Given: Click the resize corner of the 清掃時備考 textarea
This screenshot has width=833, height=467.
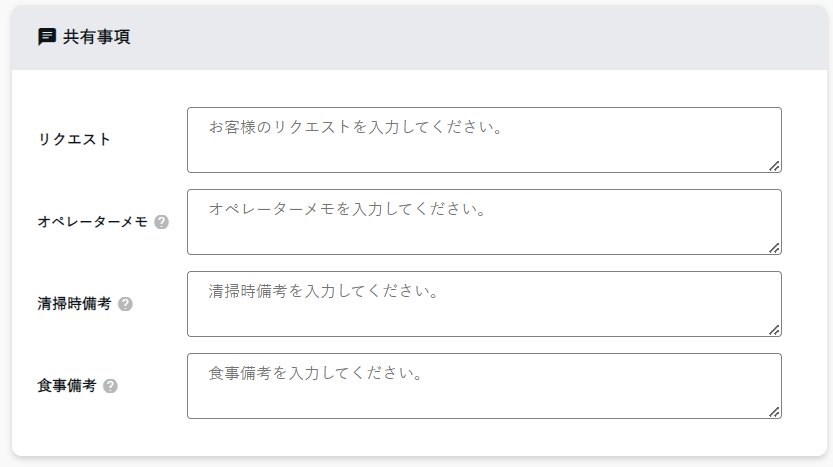Looking at the screenshot, I should (774, 330).
